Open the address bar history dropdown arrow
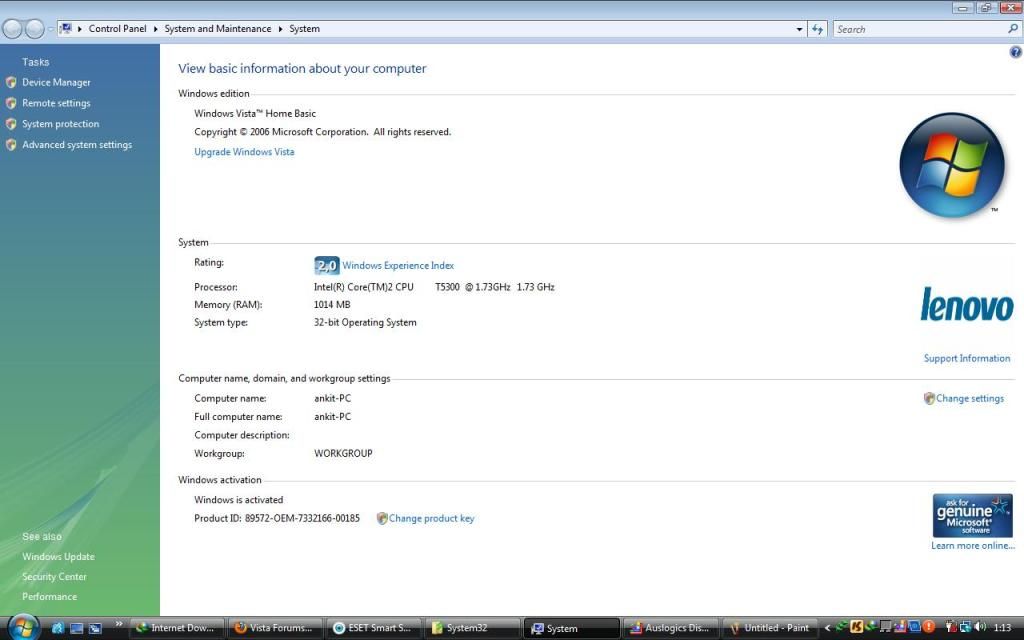This screenshot has height=640, width=1024. point(799,29)
